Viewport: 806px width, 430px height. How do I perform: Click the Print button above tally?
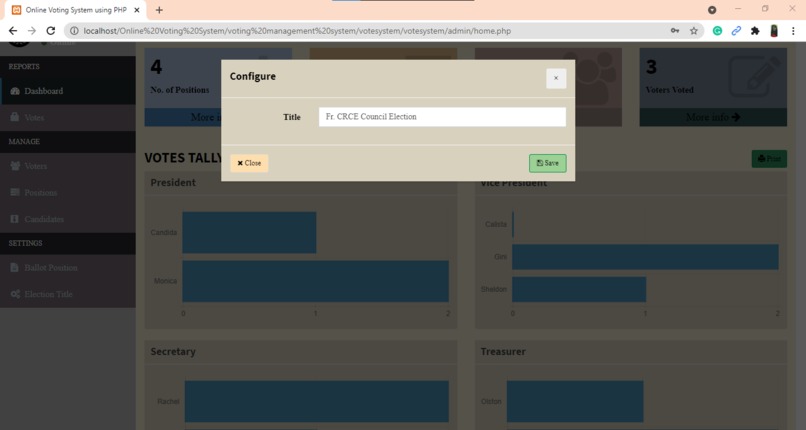coord(769,159)
